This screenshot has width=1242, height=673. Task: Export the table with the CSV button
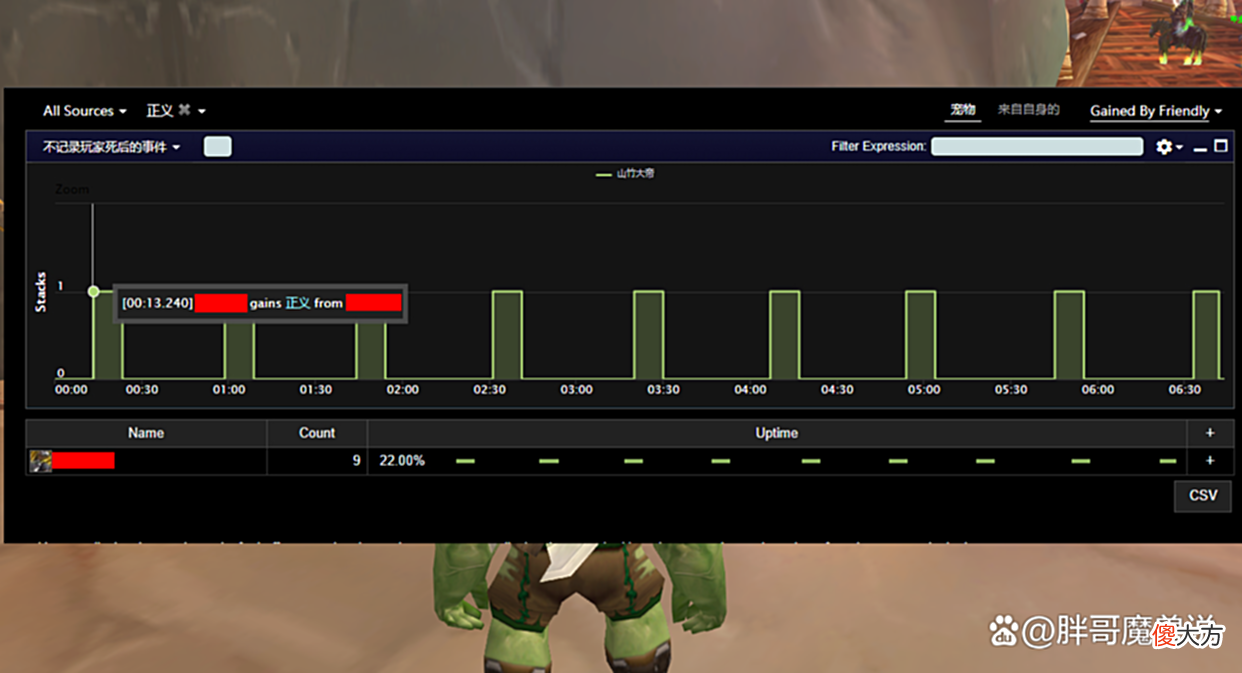pos(1203,495)
